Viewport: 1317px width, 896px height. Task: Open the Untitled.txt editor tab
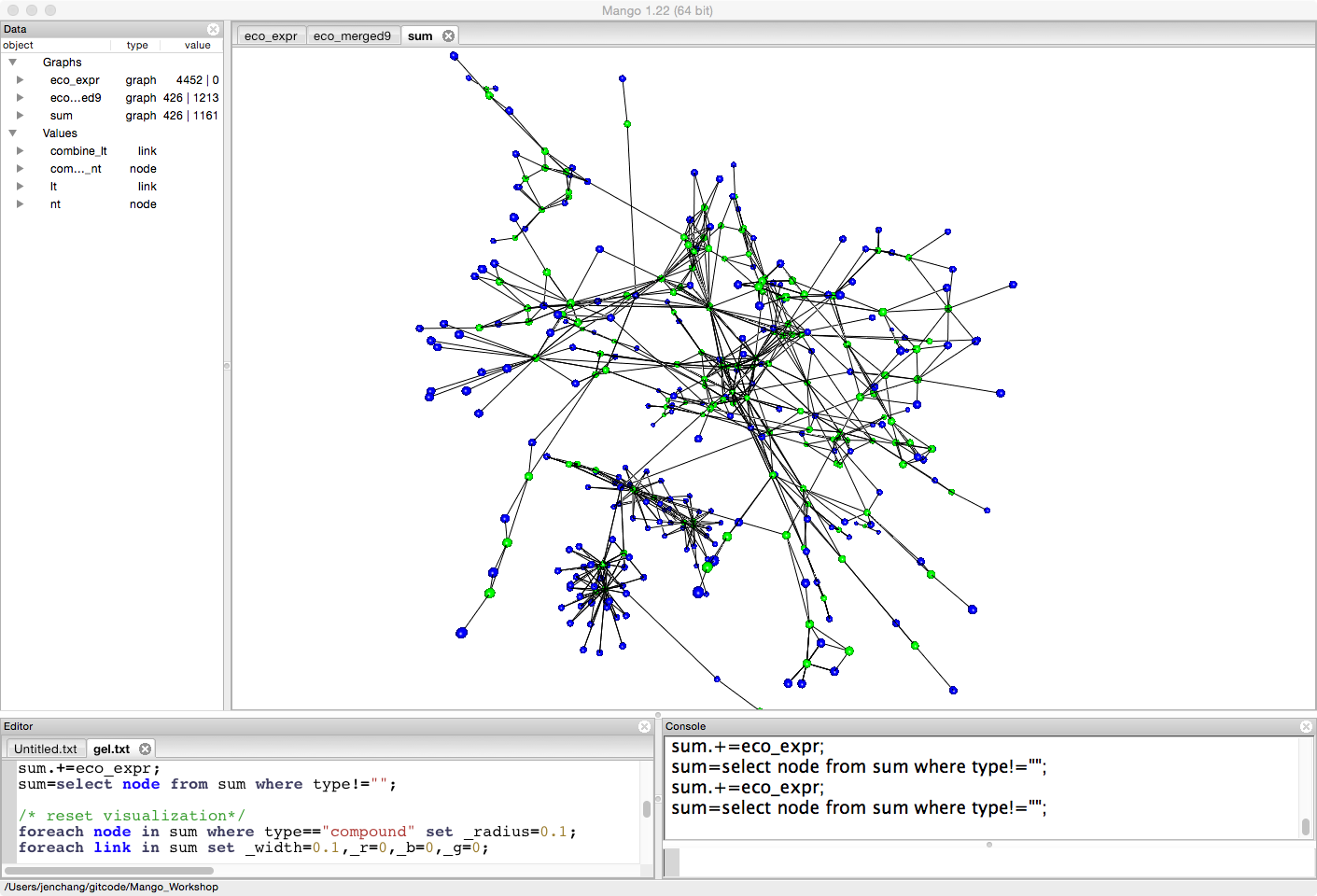(46, 749)
